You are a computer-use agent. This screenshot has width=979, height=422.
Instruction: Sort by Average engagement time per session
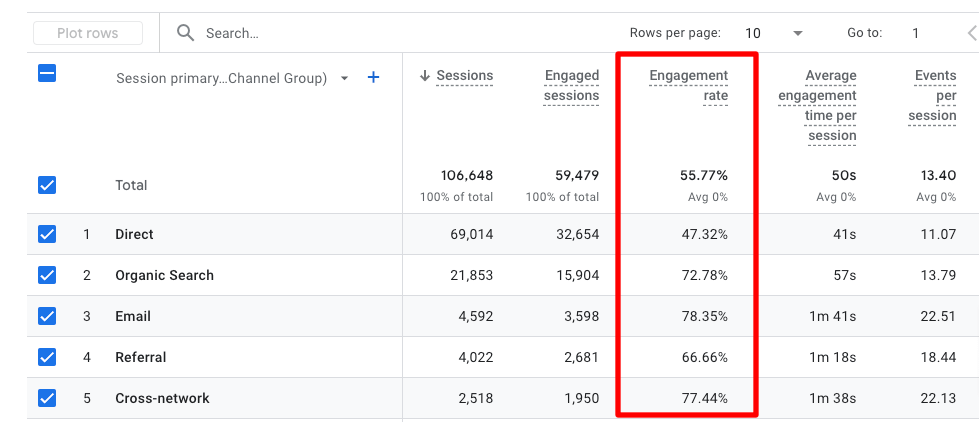click(817, 106)
